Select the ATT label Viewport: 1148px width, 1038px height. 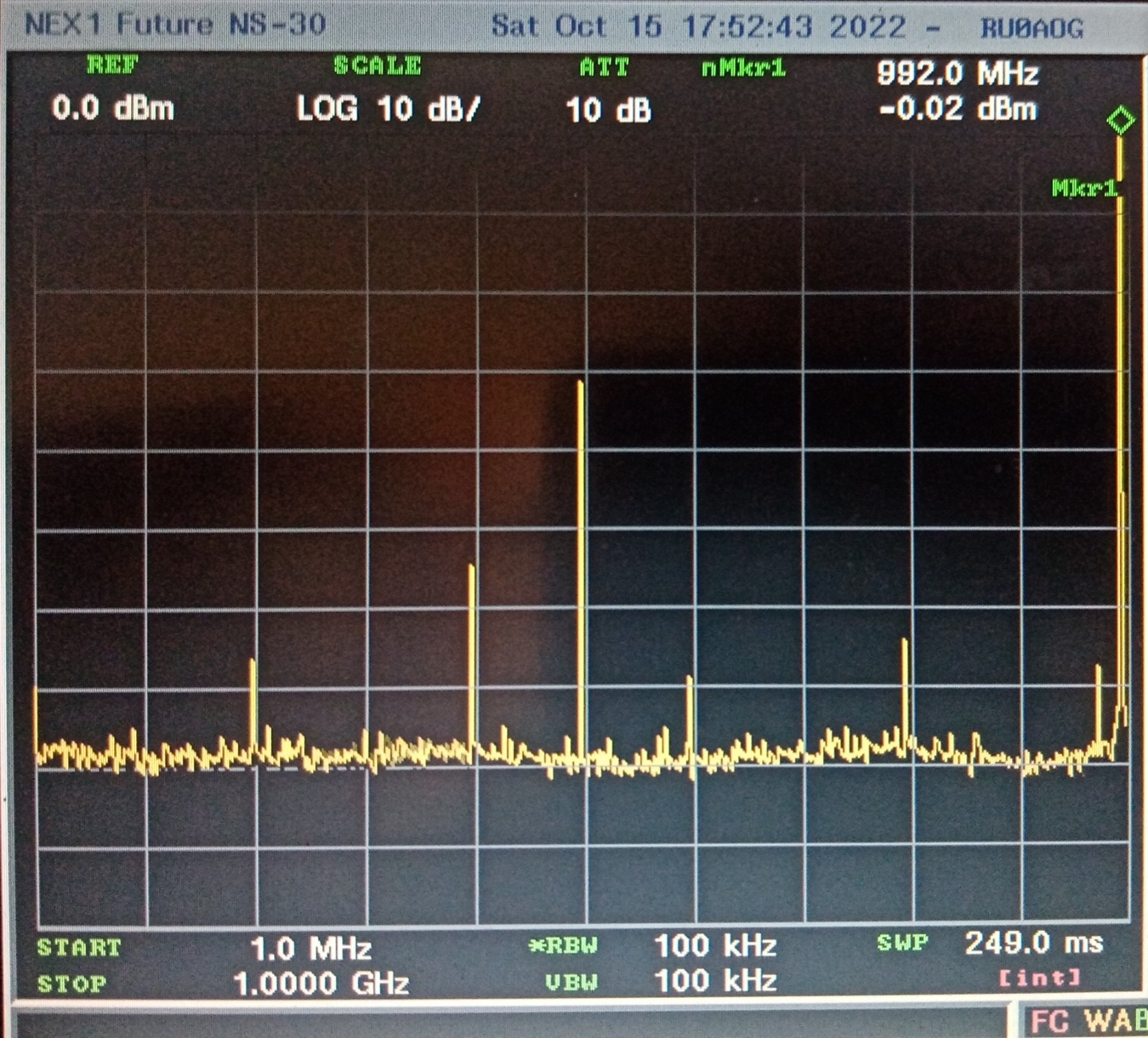pos(604,68)
